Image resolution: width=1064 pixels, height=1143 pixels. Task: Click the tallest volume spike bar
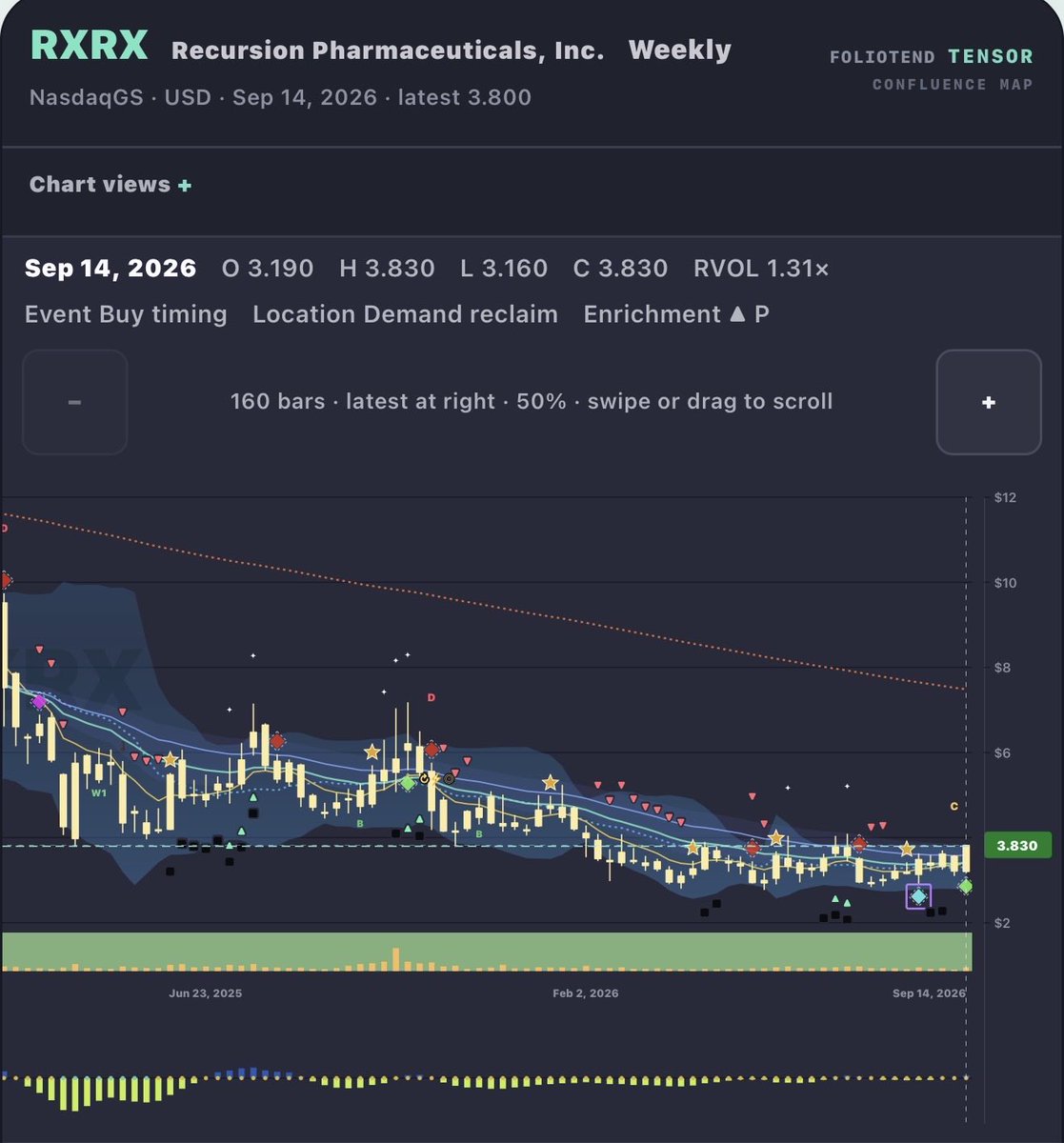(x=396, y=958)
